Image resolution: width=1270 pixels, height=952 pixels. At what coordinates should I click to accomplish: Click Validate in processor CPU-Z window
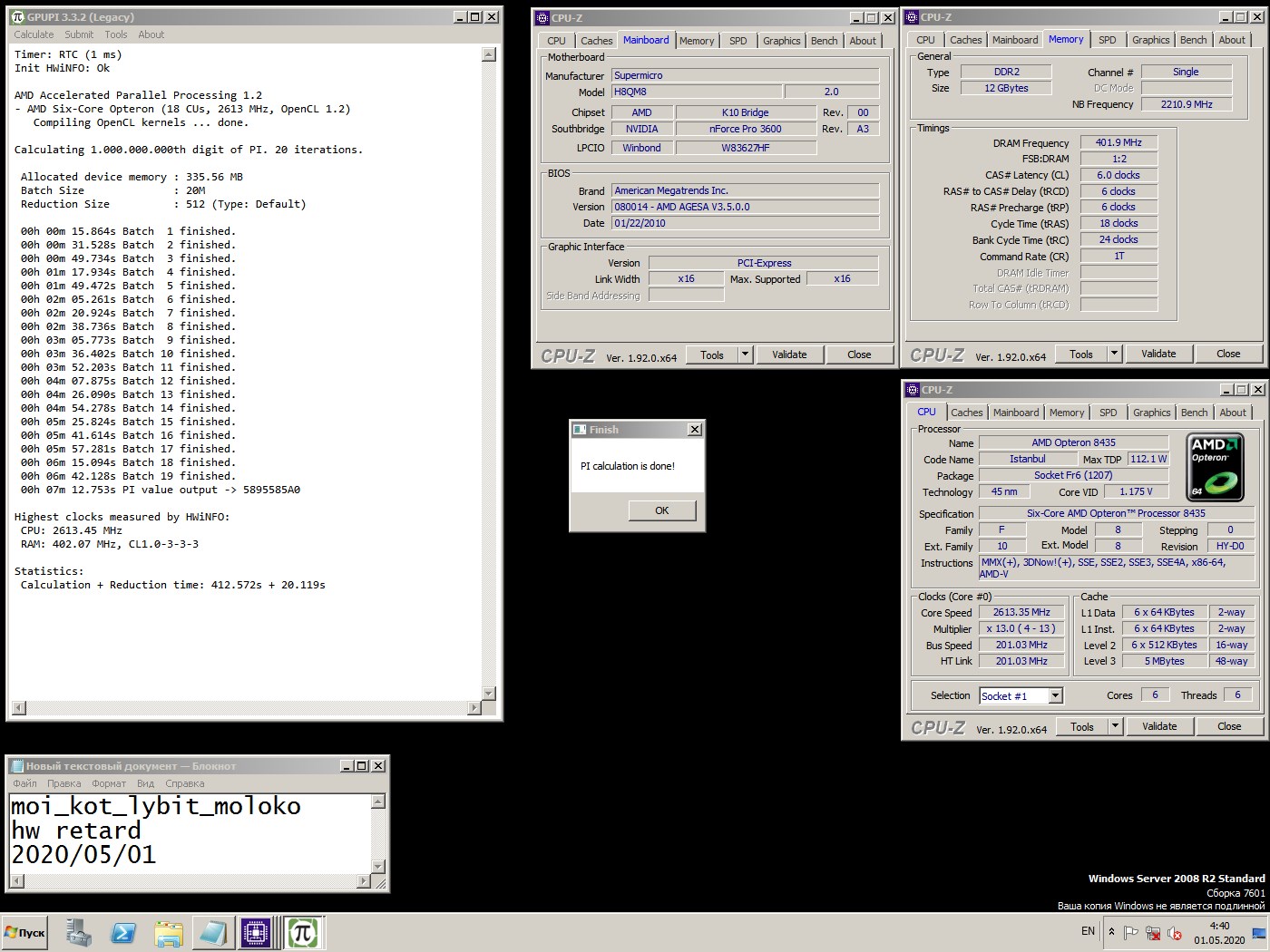pyautogui.click(x=1159, y=726)
